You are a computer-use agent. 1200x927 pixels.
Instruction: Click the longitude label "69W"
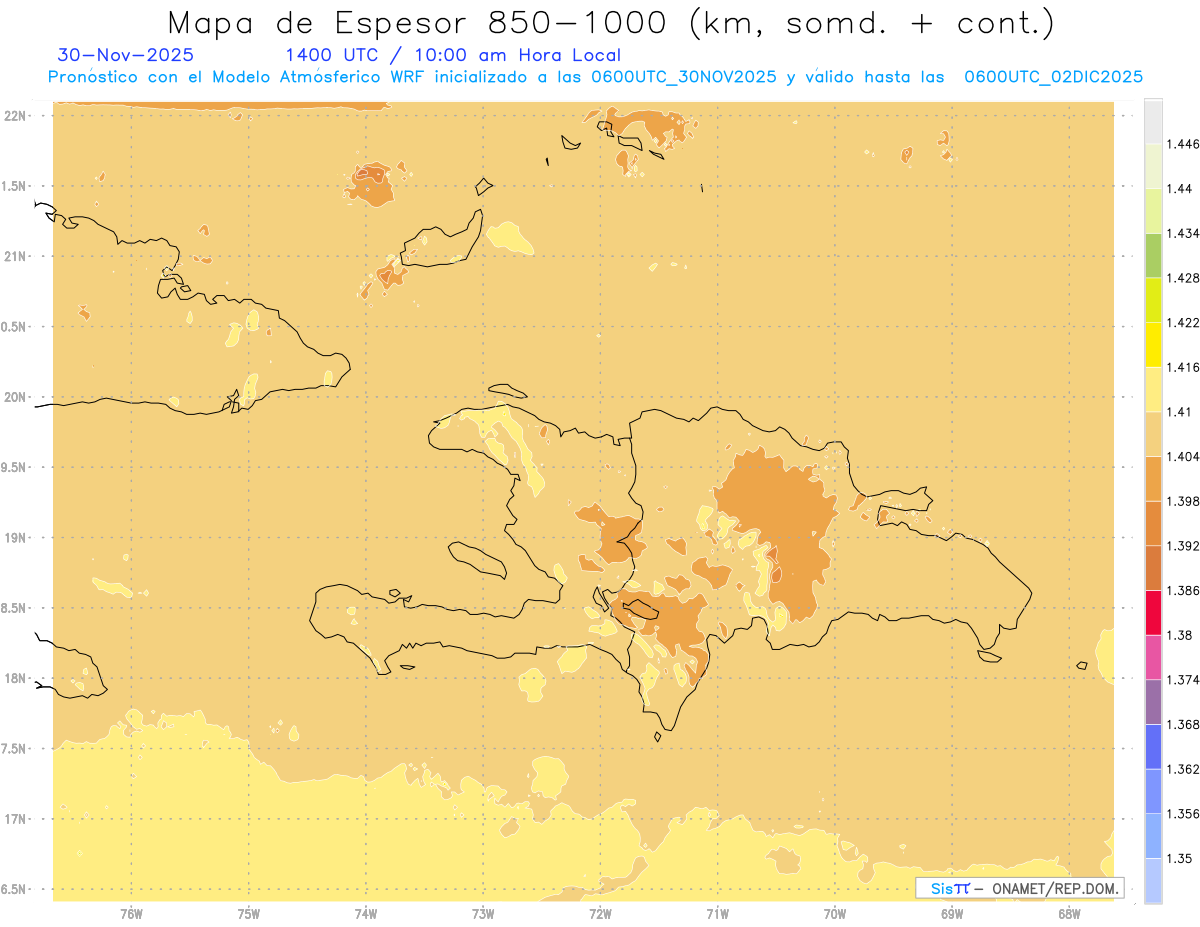(952, 913)
